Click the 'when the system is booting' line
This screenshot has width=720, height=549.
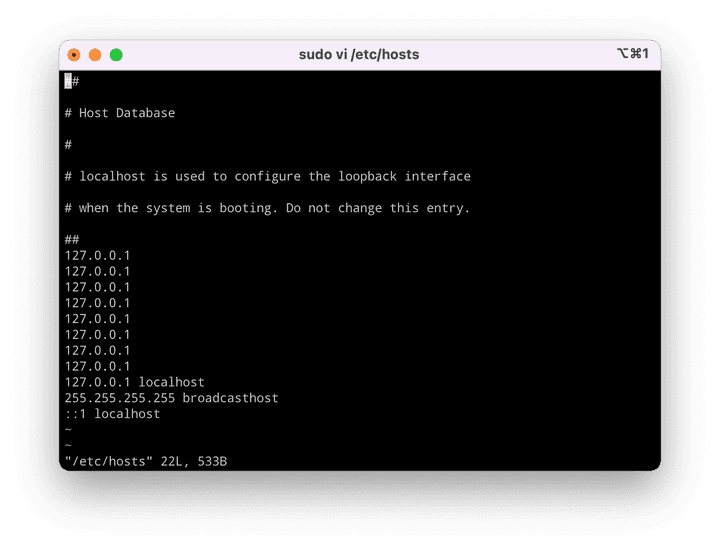coord(267,208)
